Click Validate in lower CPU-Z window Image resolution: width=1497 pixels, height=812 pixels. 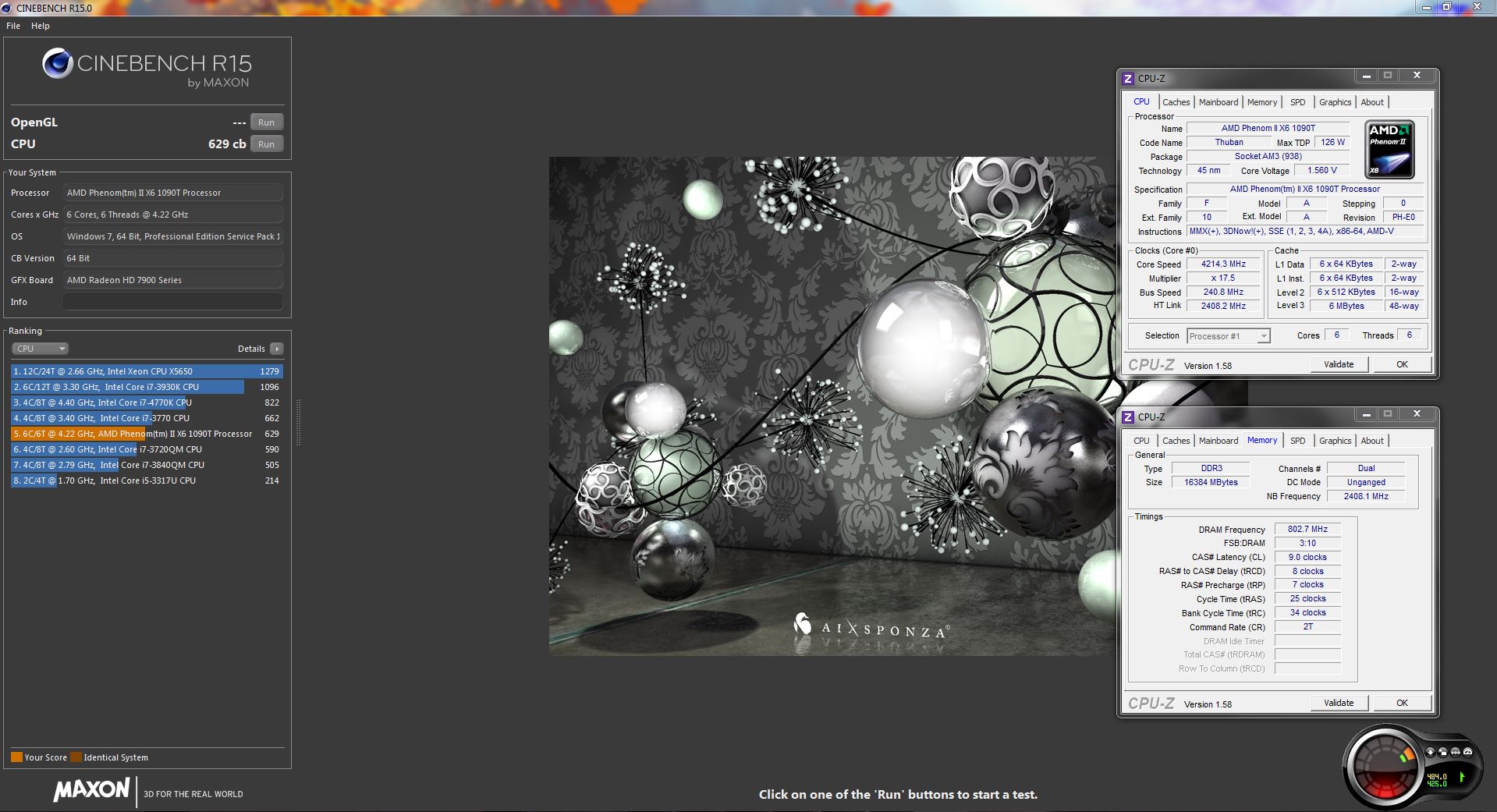1339,703
